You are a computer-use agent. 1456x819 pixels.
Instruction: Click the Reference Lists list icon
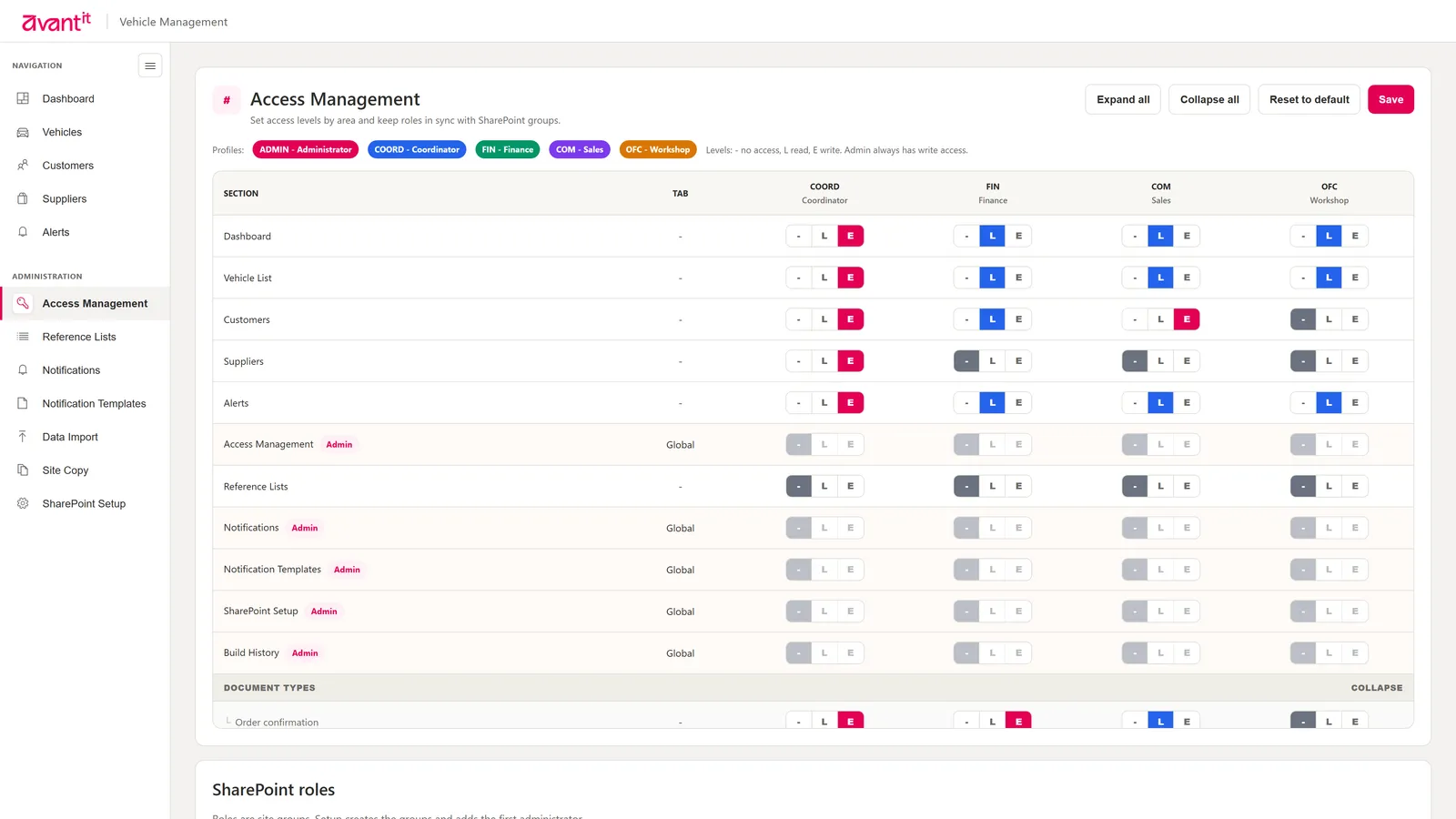pyautogui.click(x=23, y=337)
